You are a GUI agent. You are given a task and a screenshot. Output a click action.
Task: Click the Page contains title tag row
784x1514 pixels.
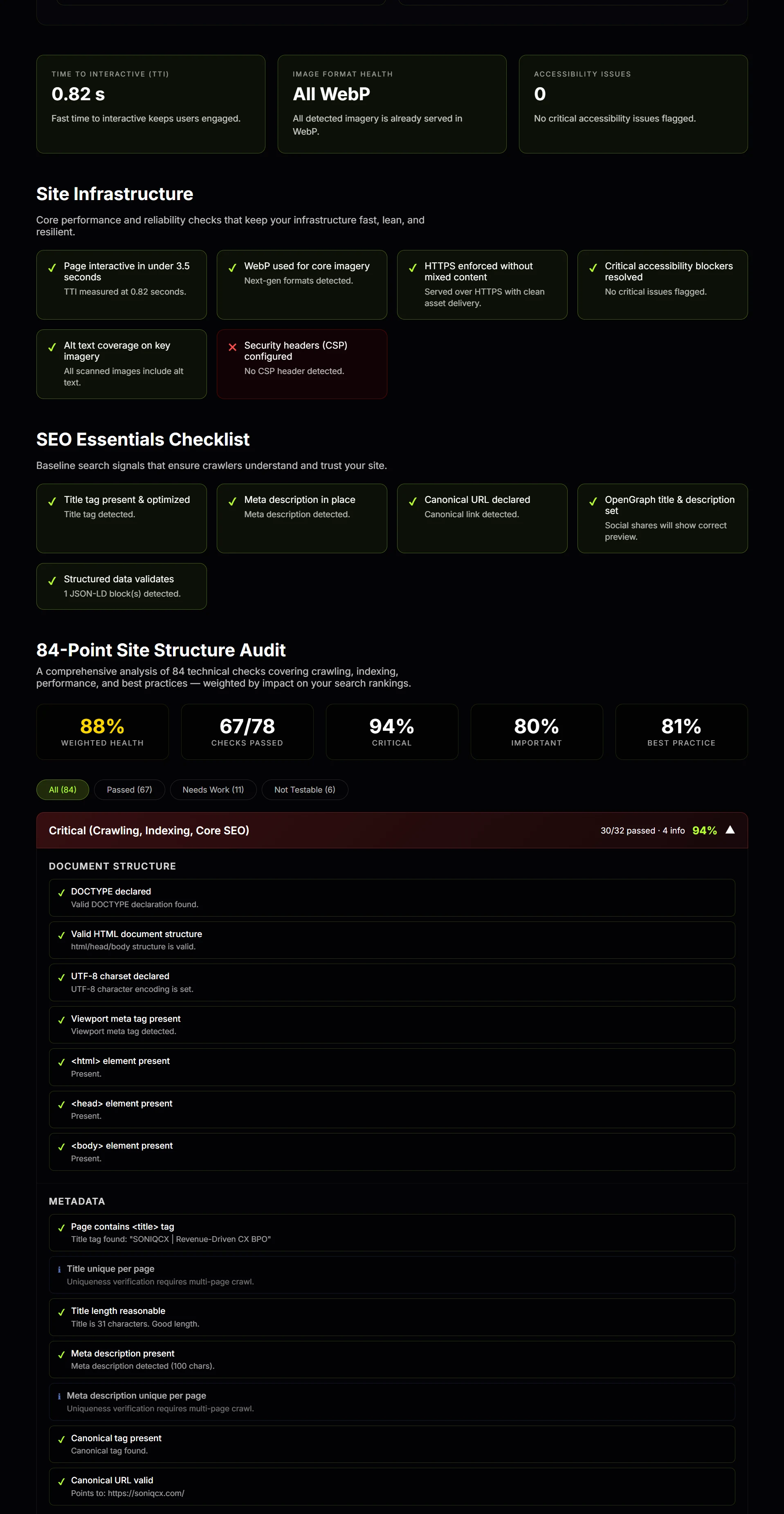(391, 1232)
